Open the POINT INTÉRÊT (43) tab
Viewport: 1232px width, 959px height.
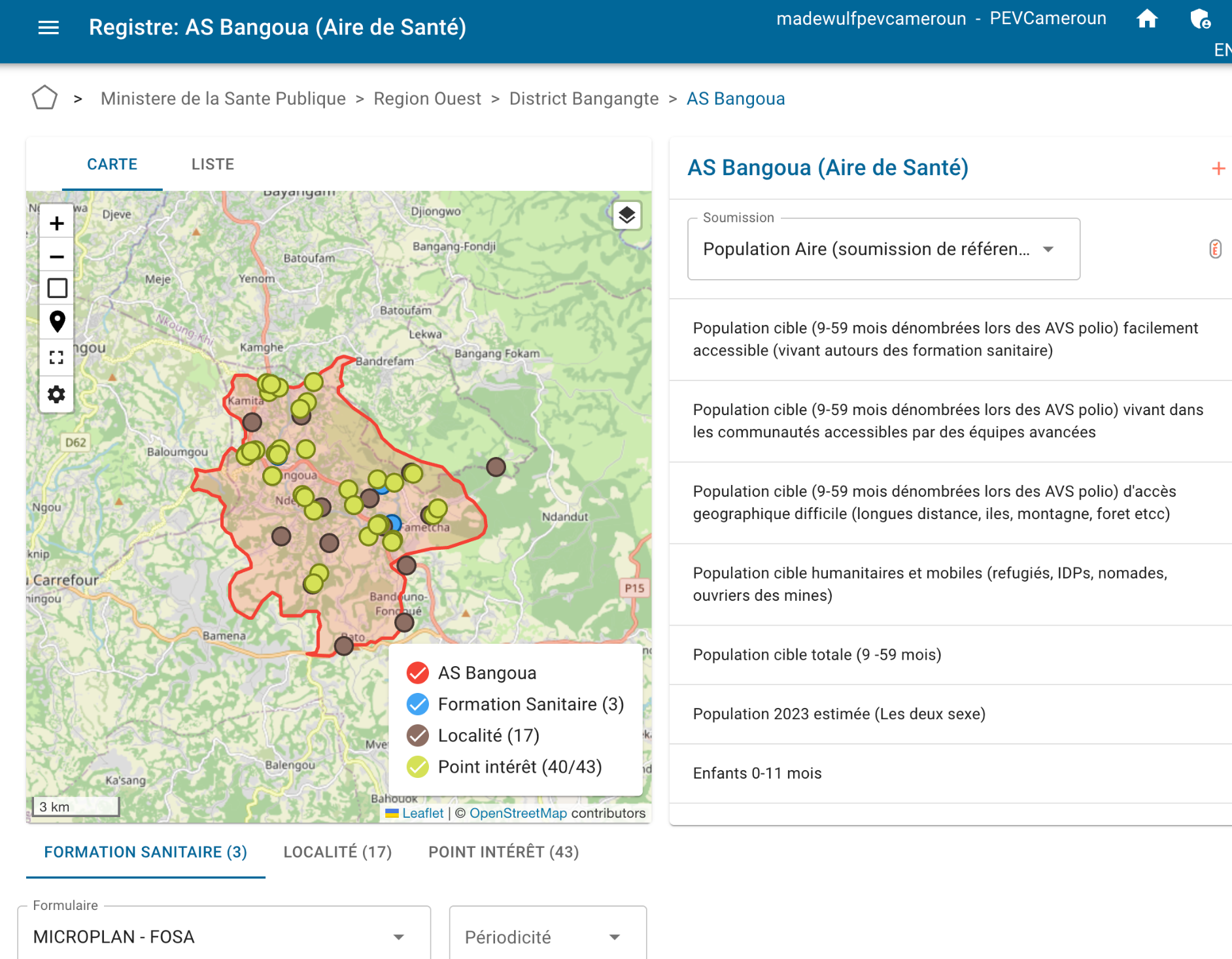pyautogui.click(x=504, y=852)
